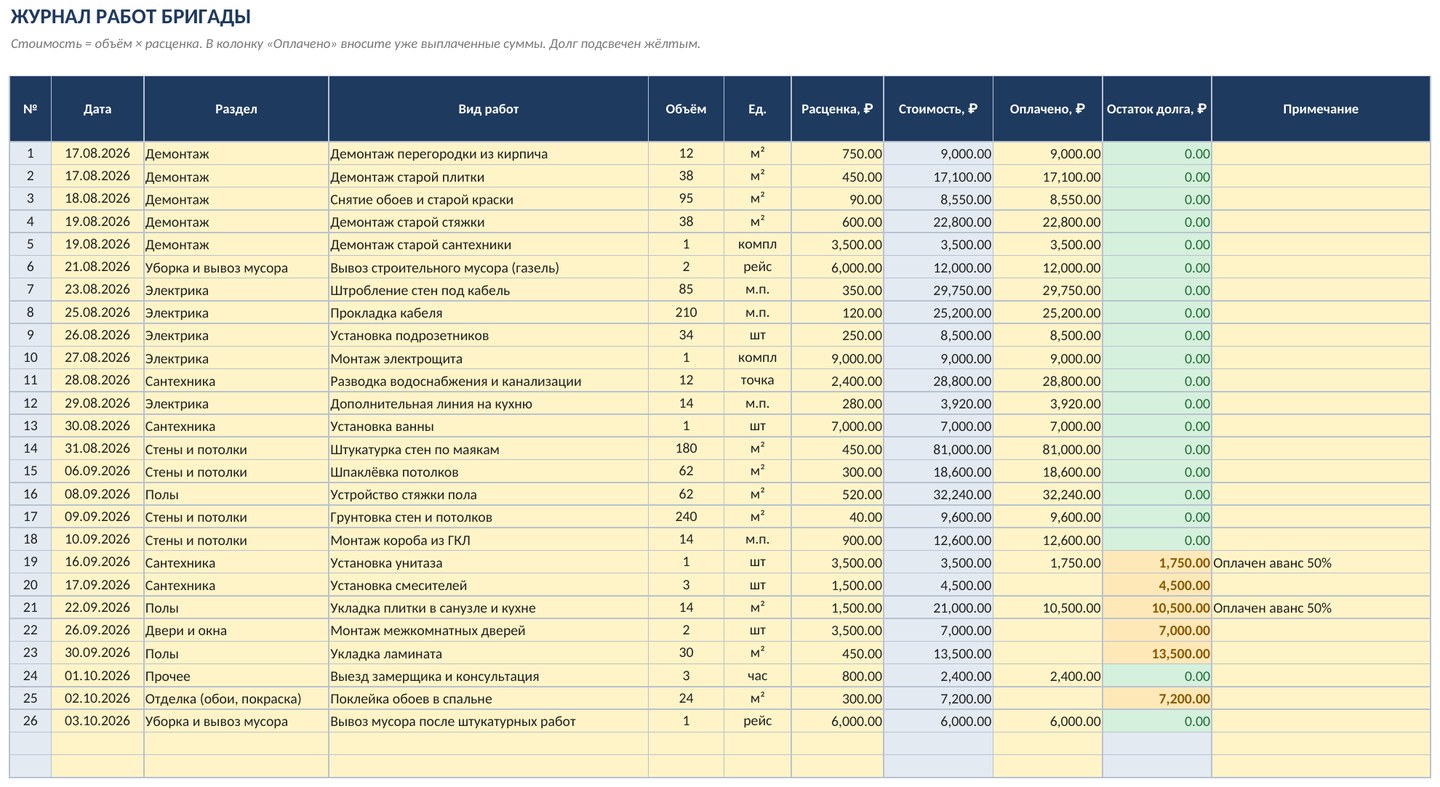The image size is (1440, 787).
Task: Click 'Разводка водоснабжения и канализации' cell
Action: (x=488, y=381)
